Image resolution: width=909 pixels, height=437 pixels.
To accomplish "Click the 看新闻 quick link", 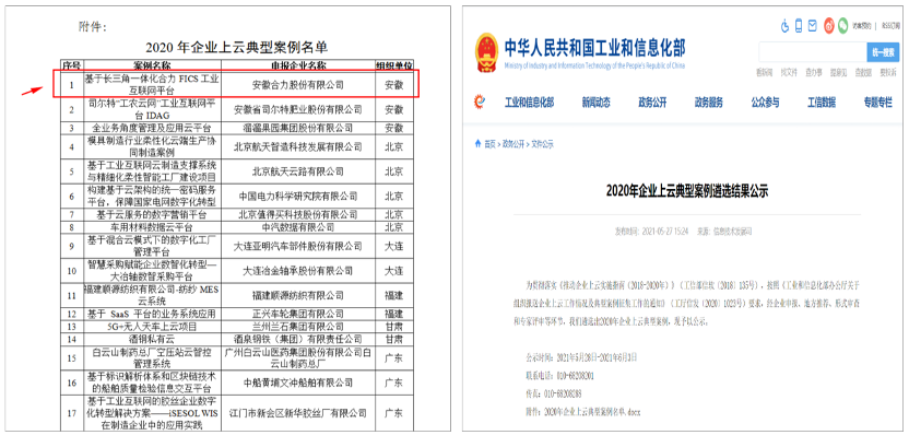I will pyautogui.click(x=764, y=72).
